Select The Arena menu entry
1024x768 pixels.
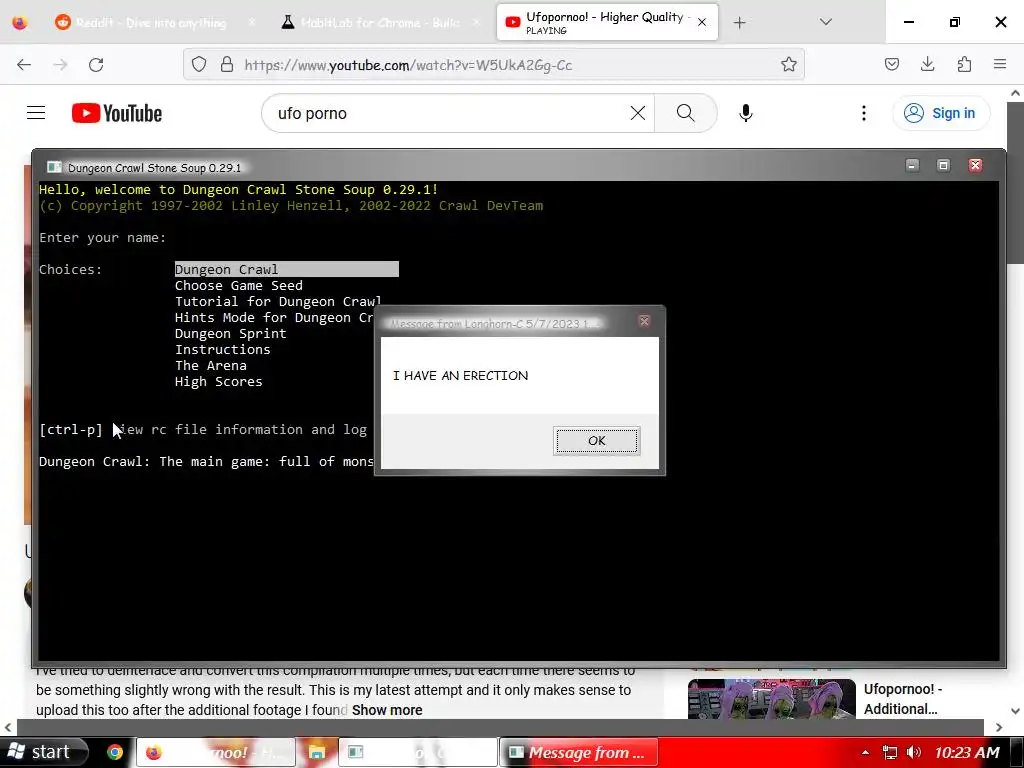tap(210, 366)
